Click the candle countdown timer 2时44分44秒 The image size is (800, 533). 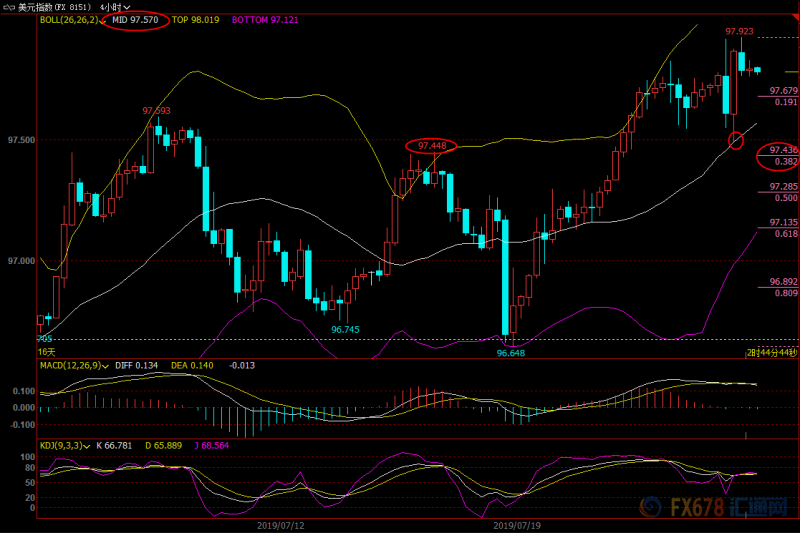click(x=771, y=353)
